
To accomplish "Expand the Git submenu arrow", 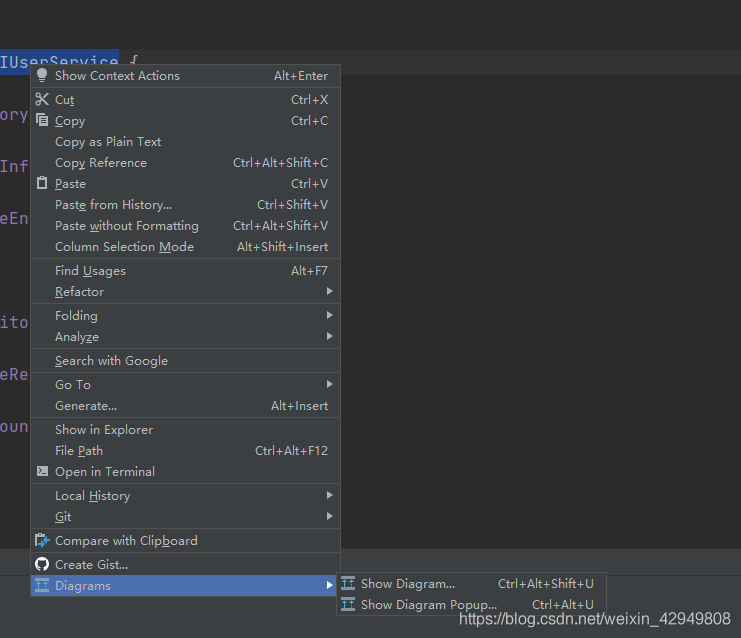I will 329,516.
